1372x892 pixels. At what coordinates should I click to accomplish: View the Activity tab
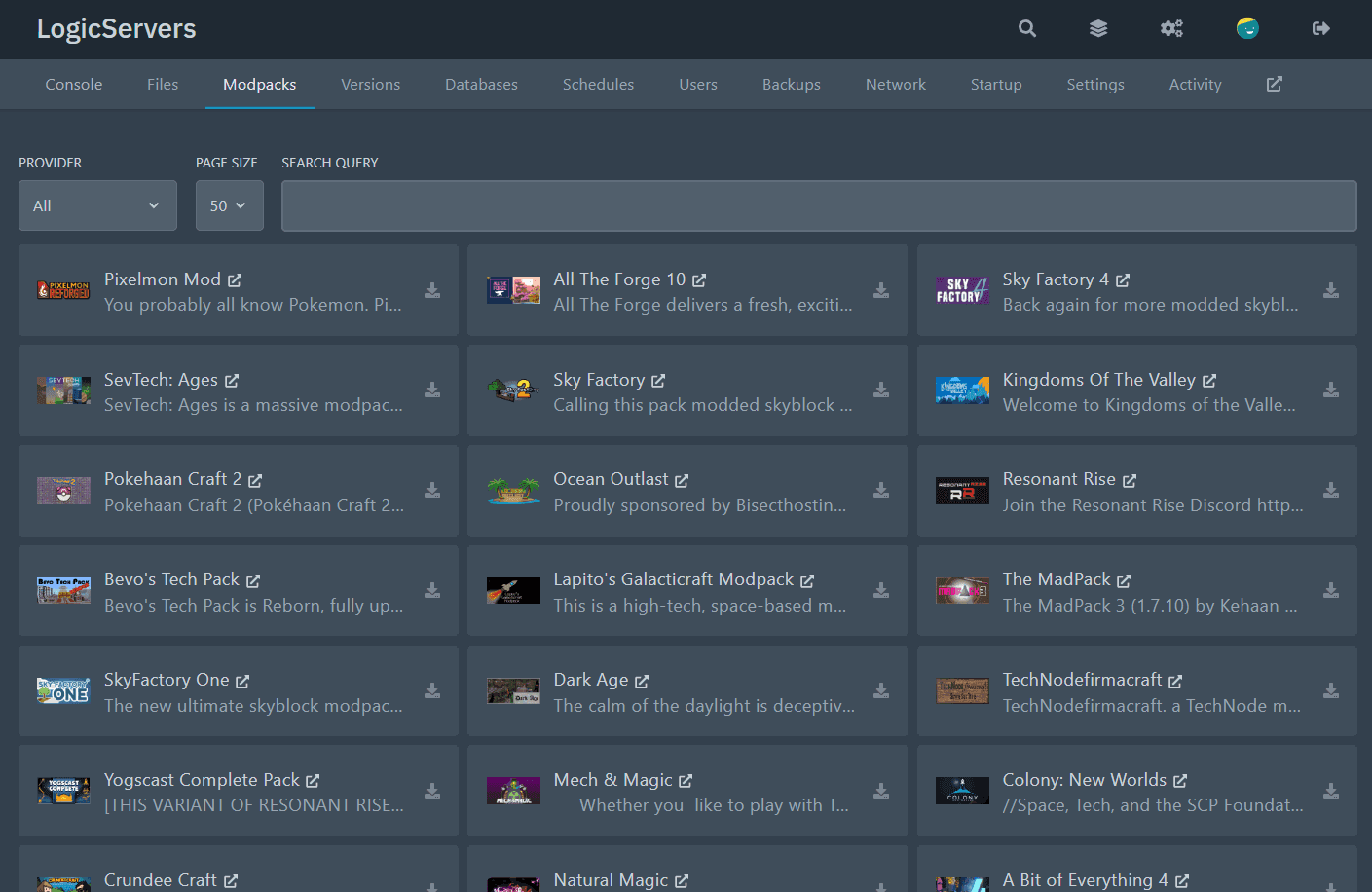[1195, 84]
